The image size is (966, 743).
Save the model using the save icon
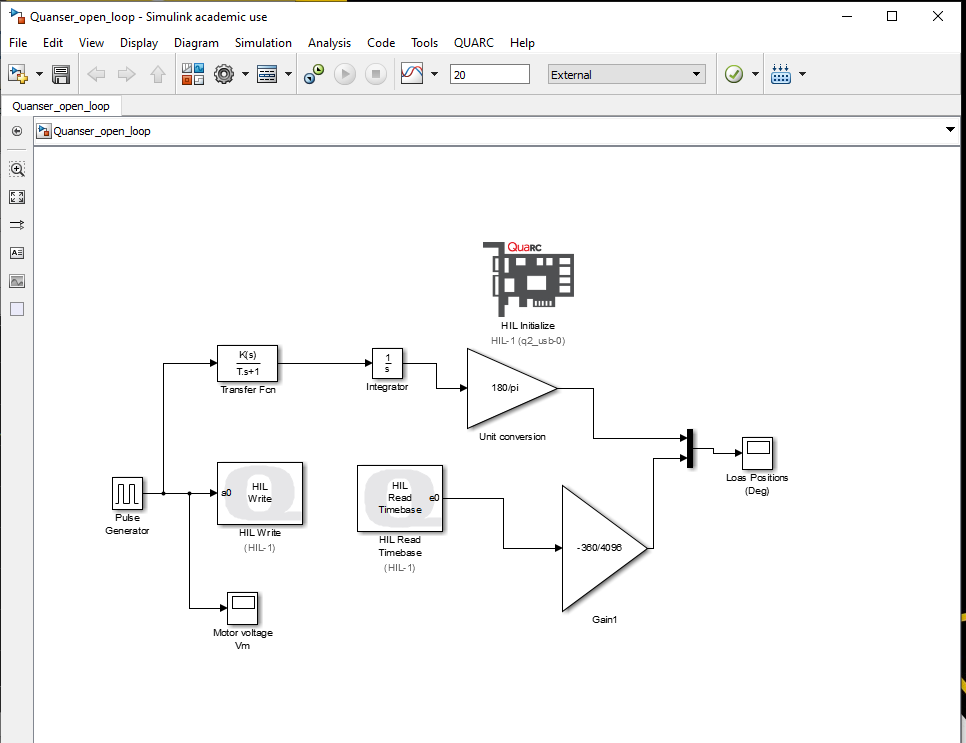point(60,73)
